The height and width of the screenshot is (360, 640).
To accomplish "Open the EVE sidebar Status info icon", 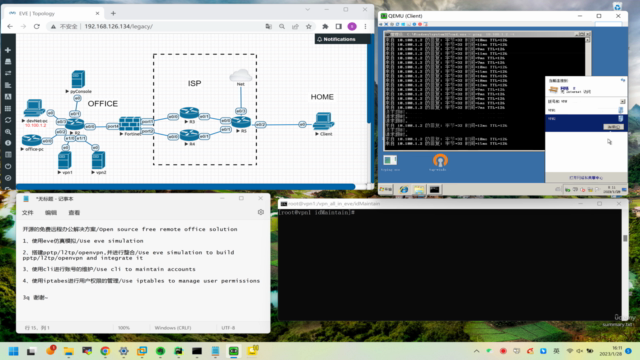I will pyautogui.click(x=8, y=143).
